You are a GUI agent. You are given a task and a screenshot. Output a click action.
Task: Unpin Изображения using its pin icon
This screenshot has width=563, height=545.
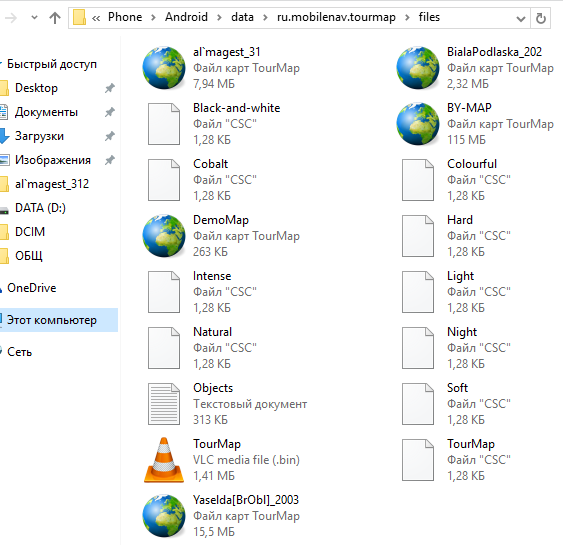(x=110, y=160)
